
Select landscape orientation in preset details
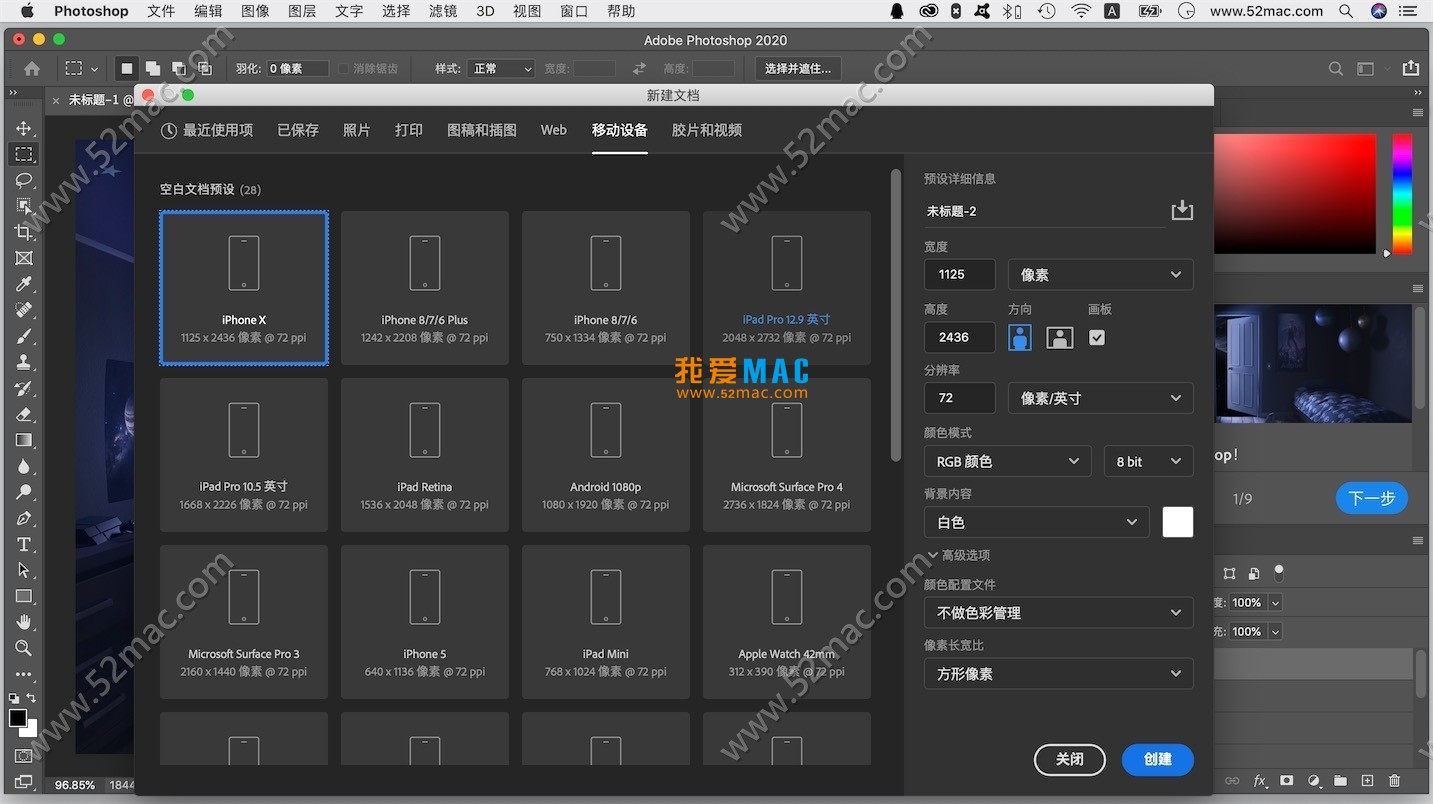coord(1059,337)
